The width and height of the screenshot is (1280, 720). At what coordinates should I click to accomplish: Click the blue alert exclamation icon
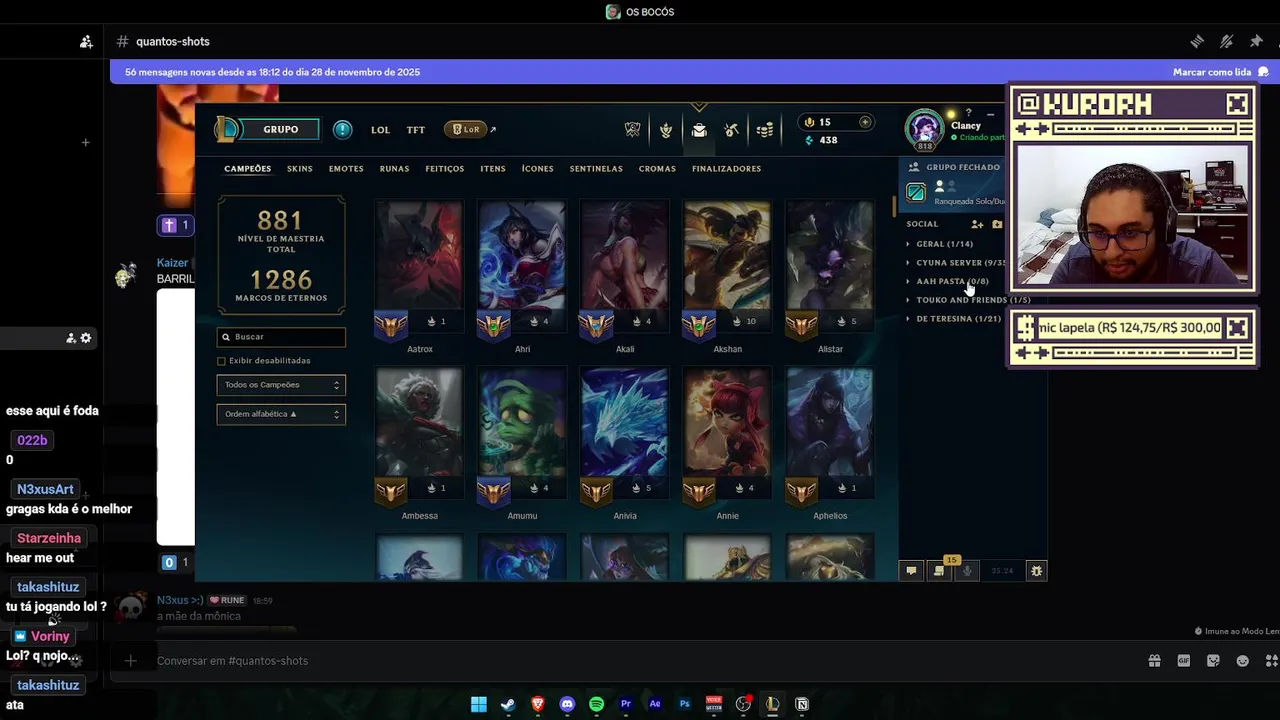[x=342, y=129]
